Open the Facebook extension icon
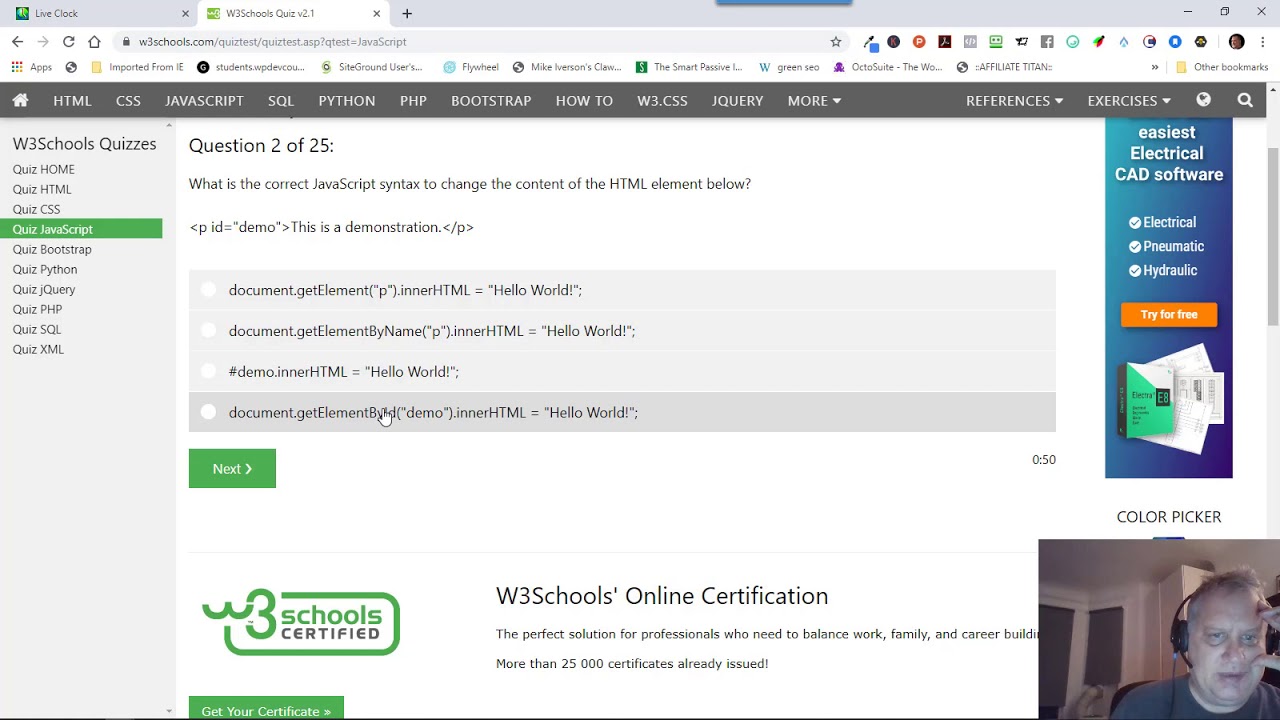Viewport: 1280px width, 720px height. pyautogui.click(x=1047, y=41)
